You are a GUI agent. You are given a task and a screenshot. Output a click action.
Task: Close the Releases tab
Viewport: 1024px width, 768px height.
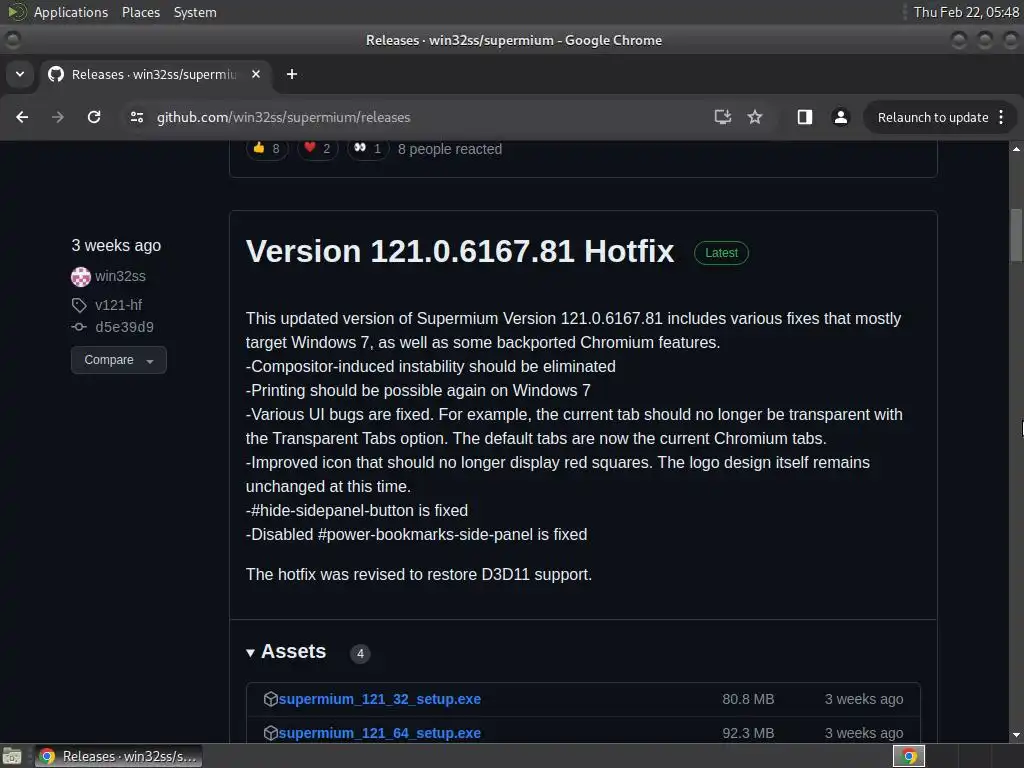[x=256, y=74]
